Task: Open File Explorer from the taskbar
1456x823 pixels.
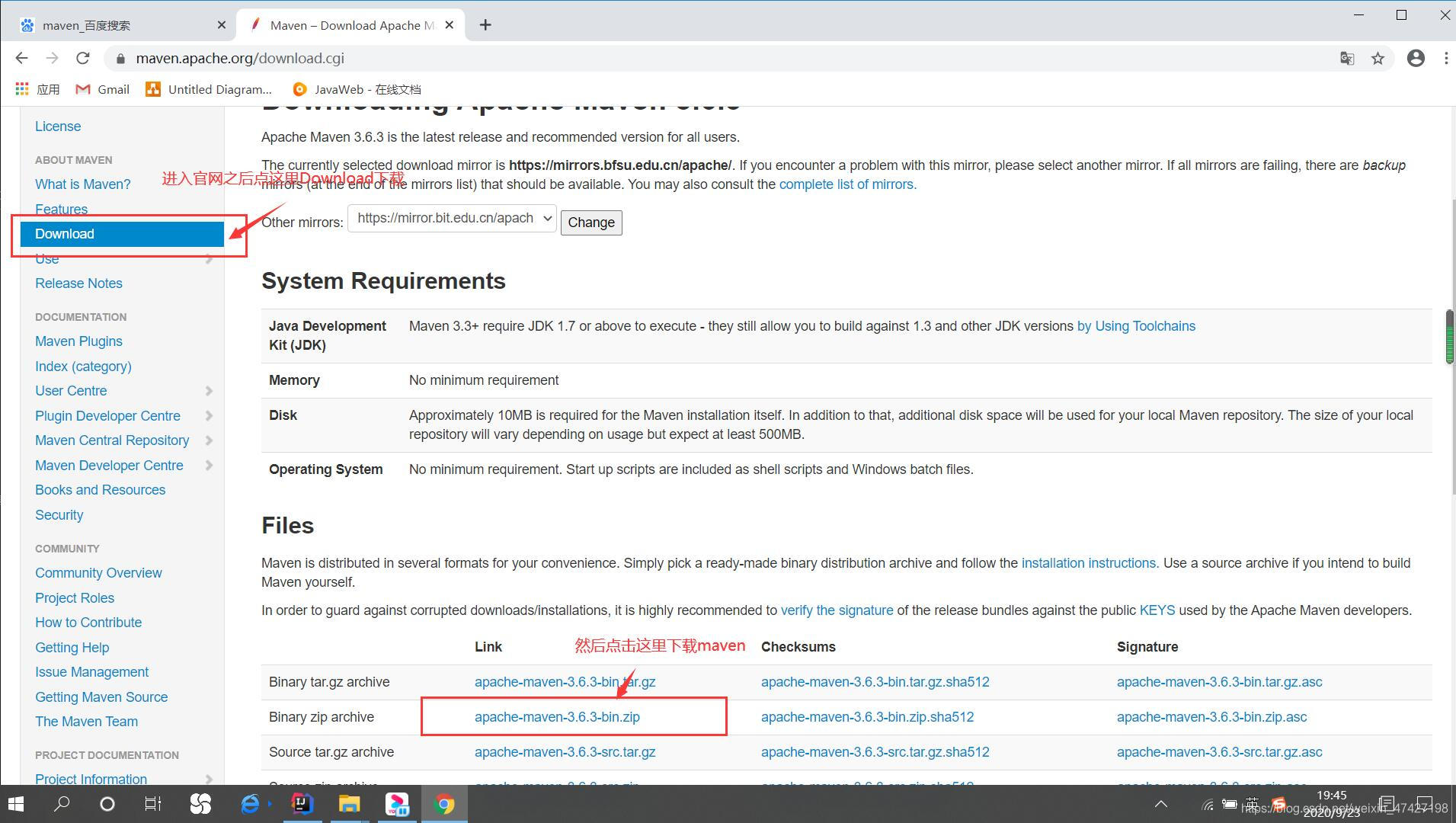Action: 349,804
